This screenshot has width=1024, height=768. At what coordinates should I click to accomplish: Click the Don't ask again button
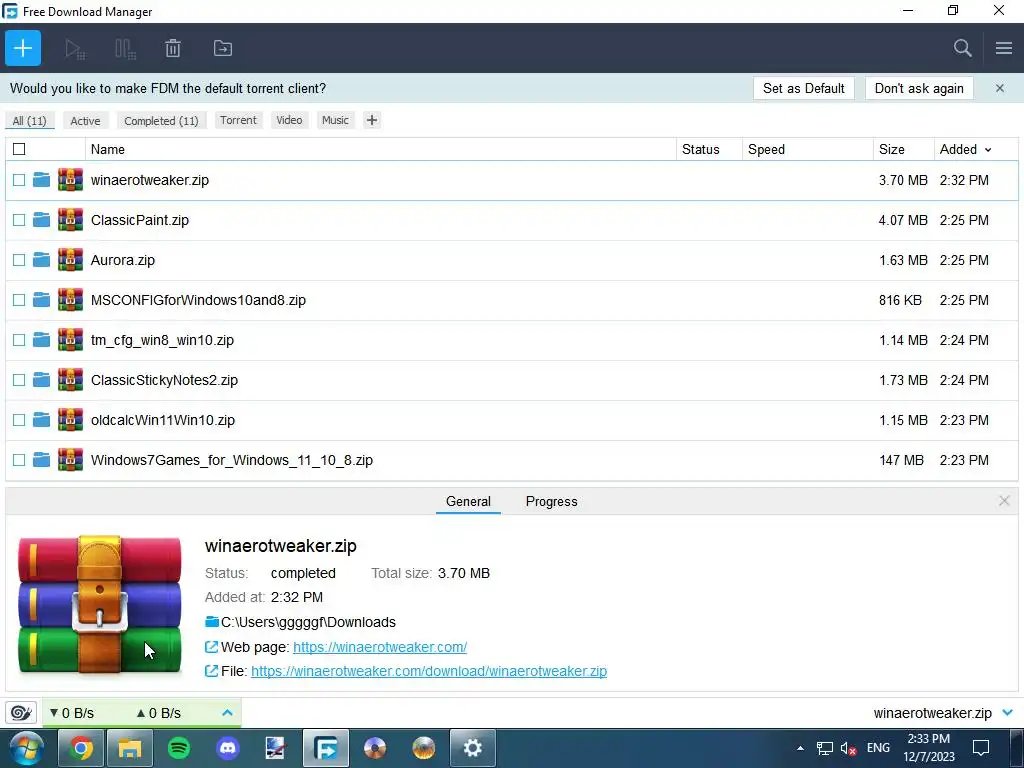coord(919,88)
